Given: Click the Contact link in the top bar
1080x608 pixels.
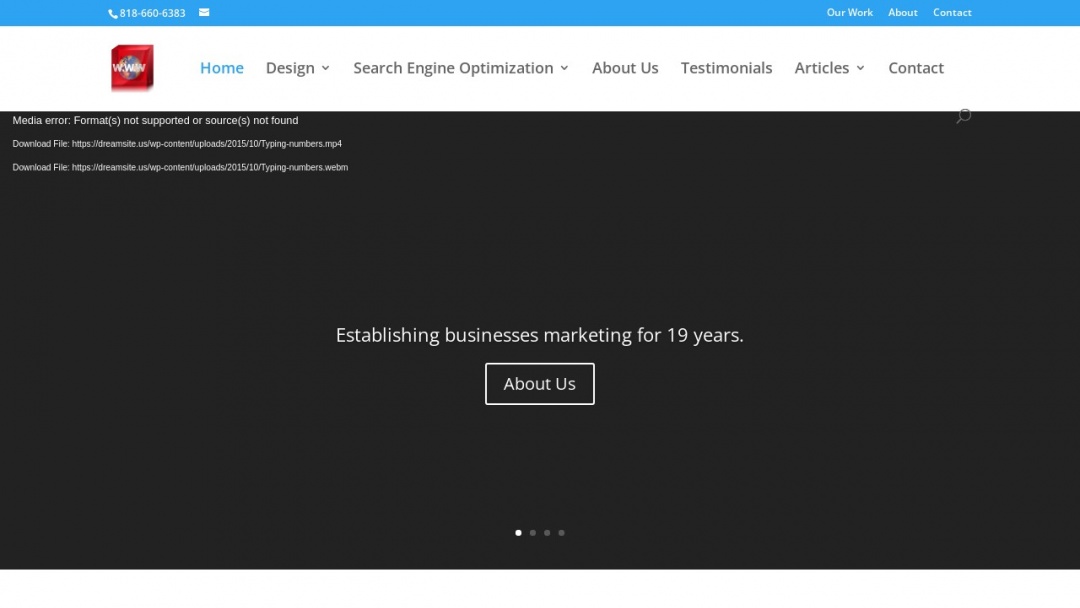Looking at the screenshot, I should 952,12.
